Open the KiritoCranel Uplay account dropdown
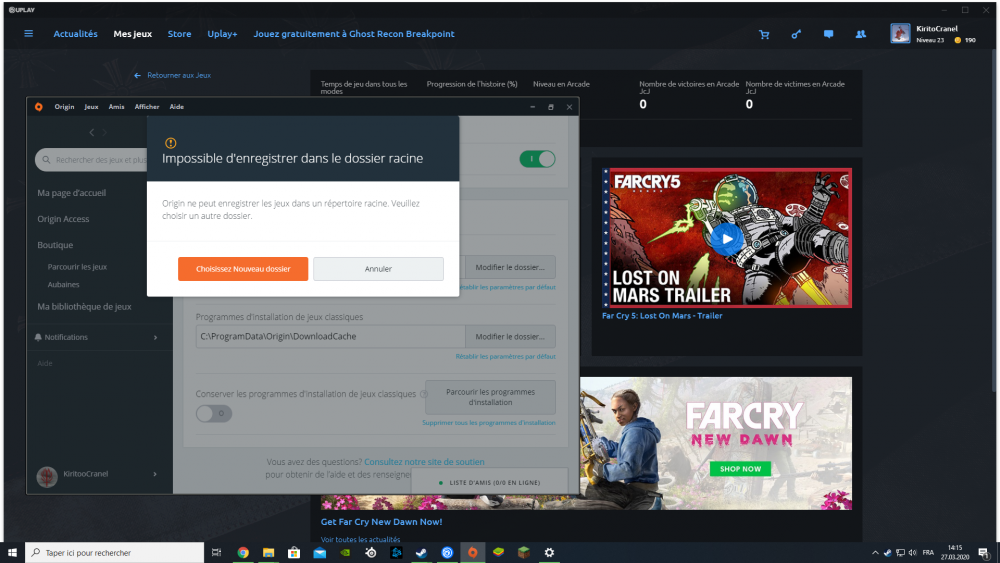The width and height of the screenshot is (1000, 563). point(933,34)
